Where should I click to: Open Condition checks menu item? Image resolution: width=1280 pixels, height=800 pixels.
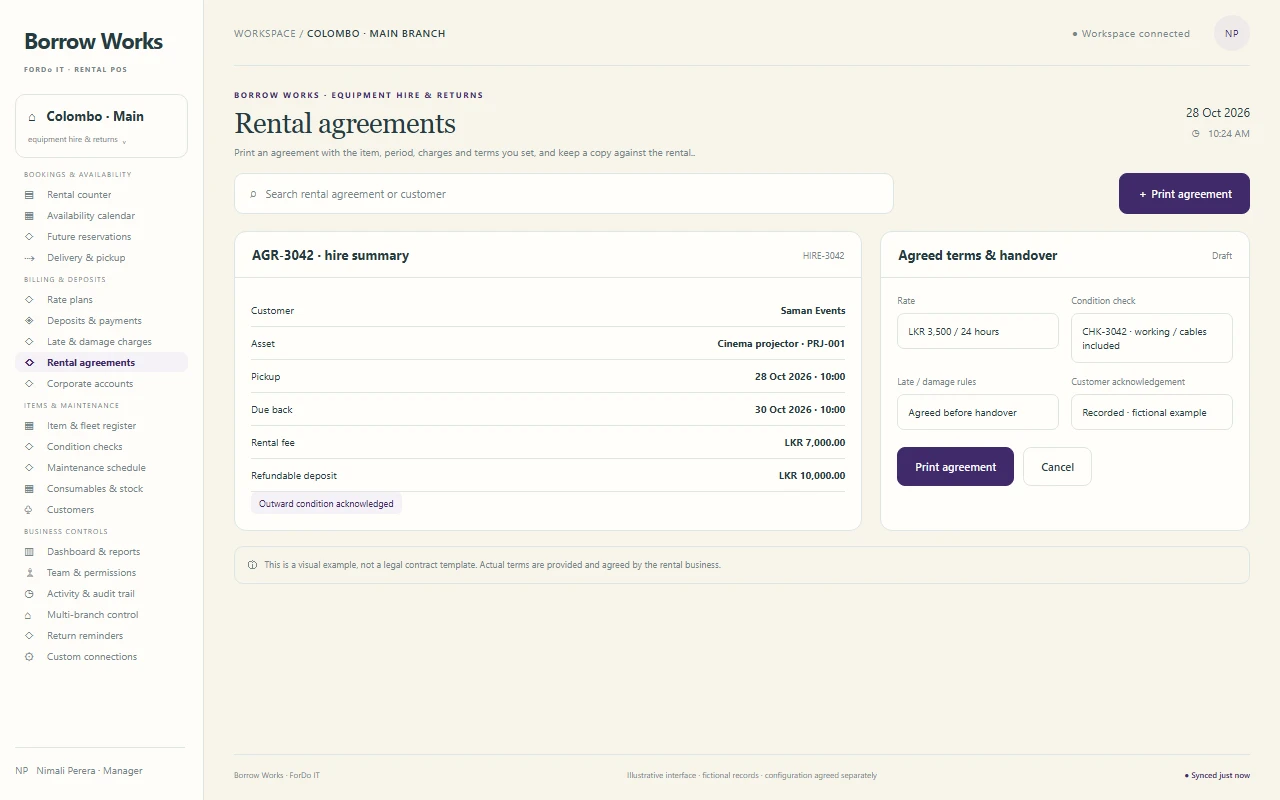(101, 447)
